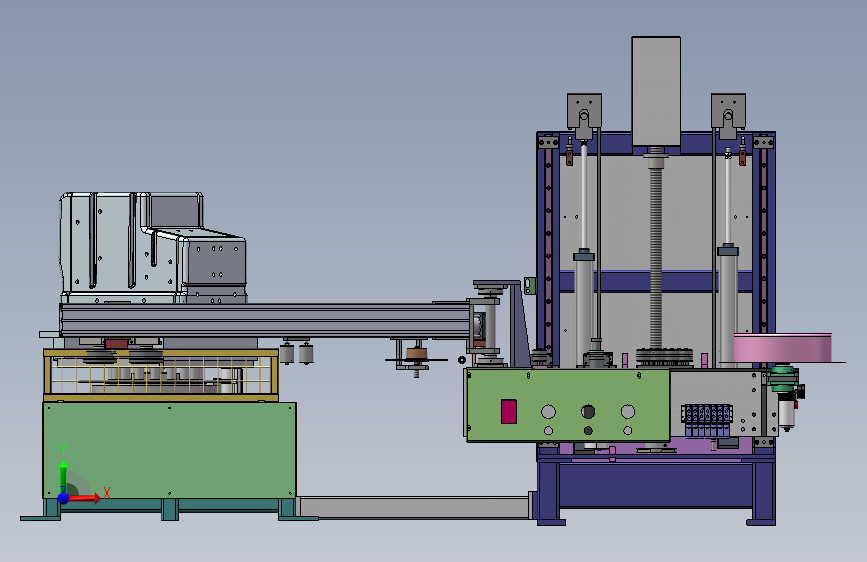Screen dimensions: 867x562
Task: Select the blue solenoid valve manifold
Action: 707,420
